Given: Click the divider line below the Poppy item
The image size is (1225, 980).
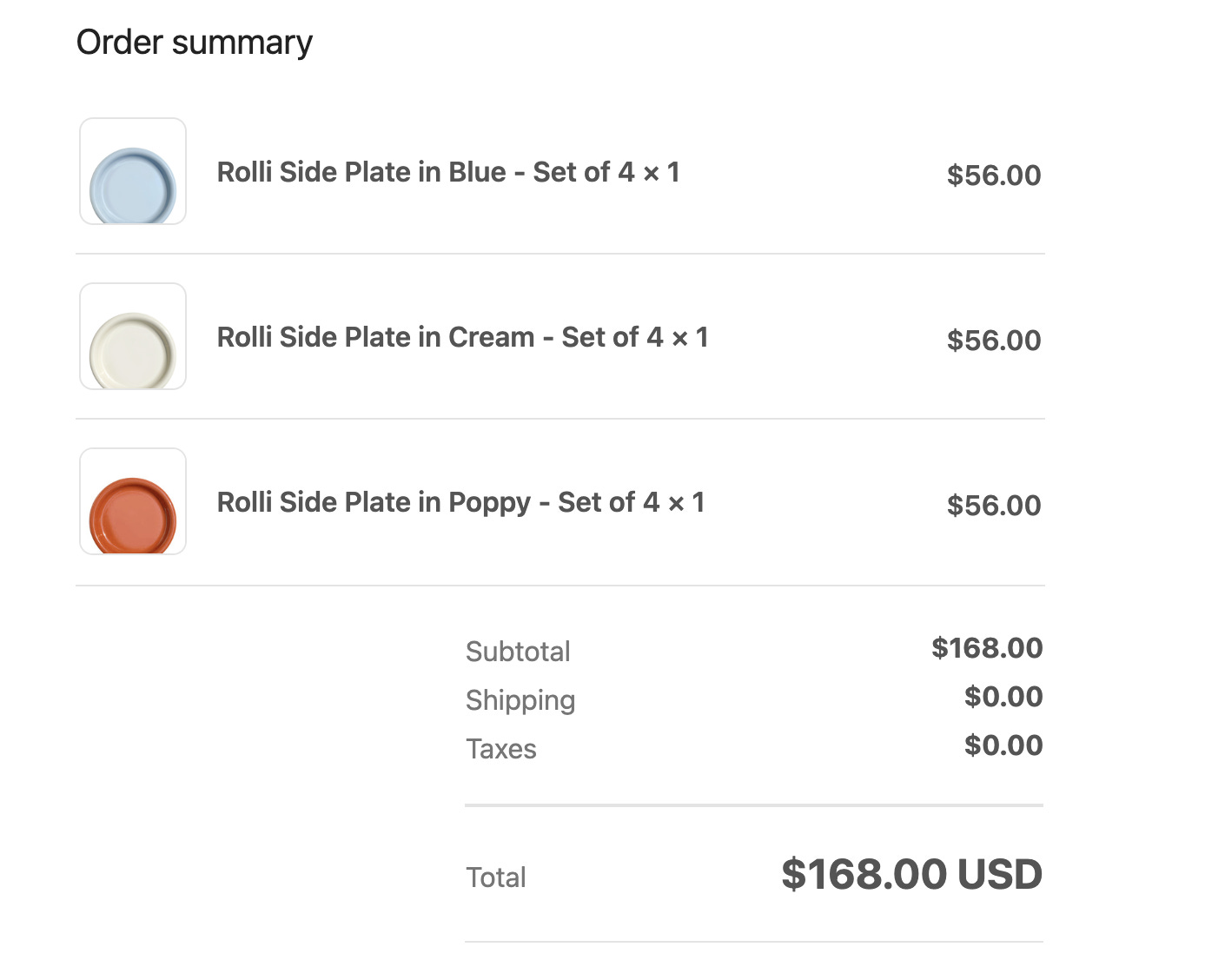Looking at the screenshot, I should coord(560,586).
